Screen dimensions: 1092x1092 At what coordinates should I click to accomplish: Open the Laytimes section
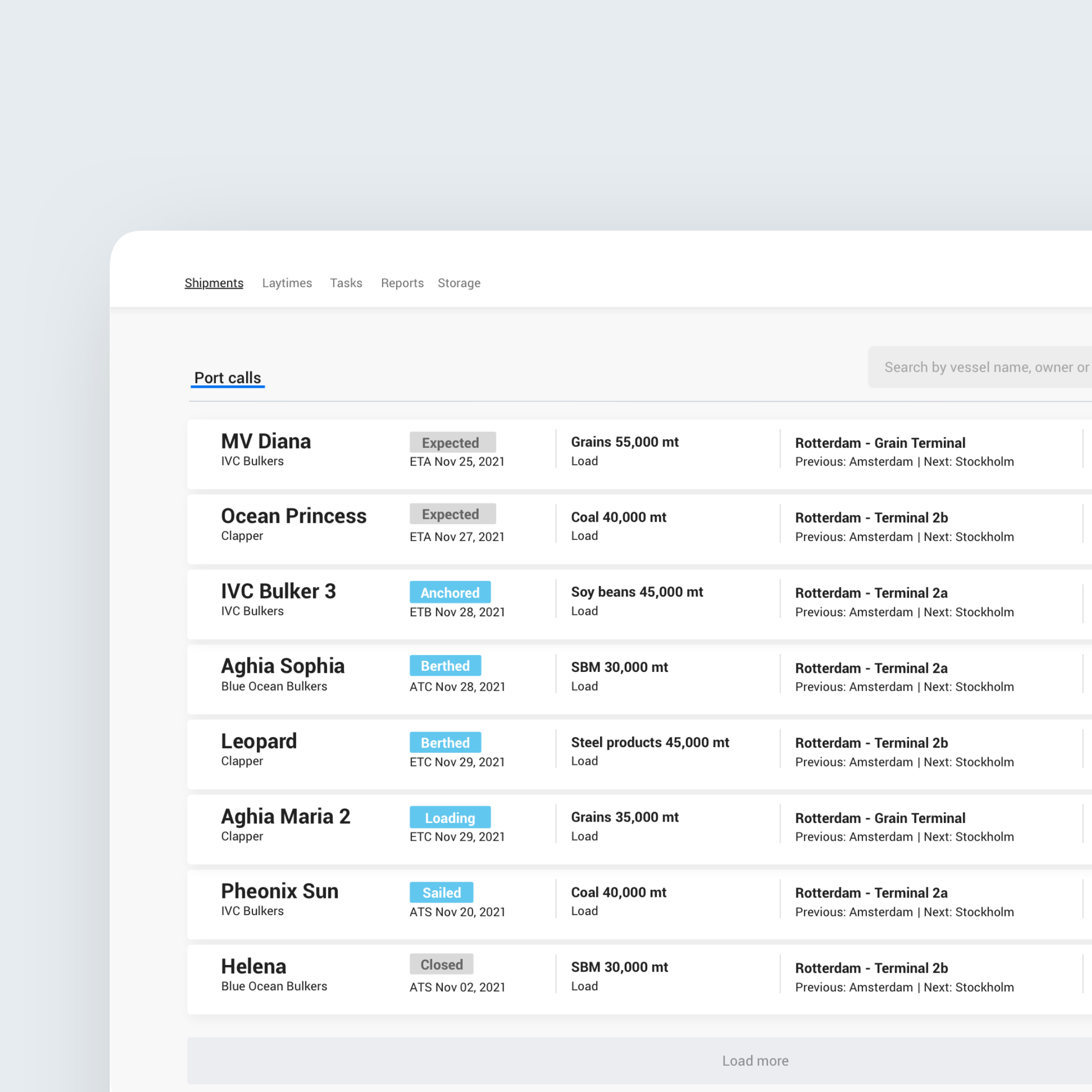(287, 283)
